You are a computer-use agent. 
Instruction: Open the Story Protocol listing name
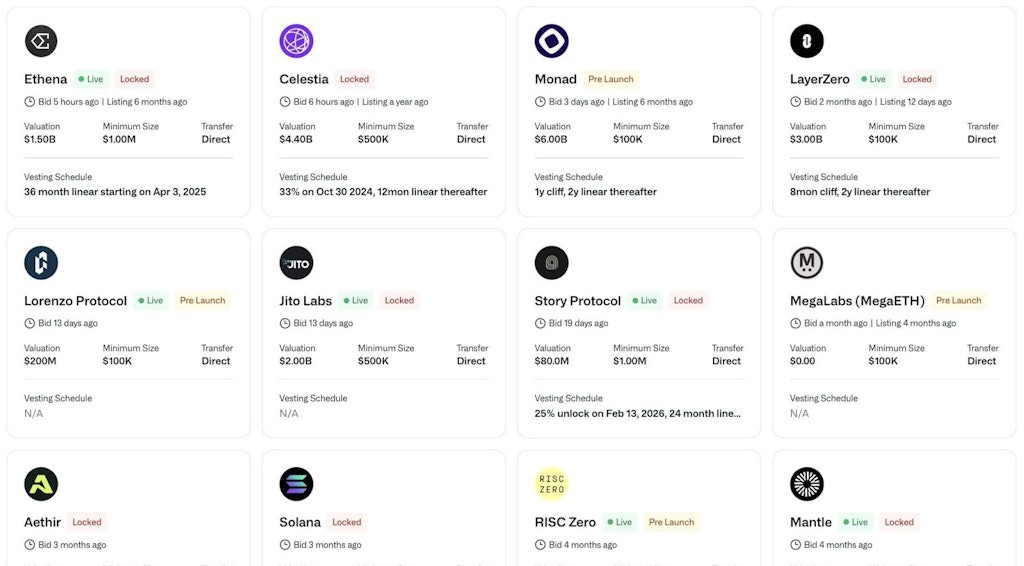pos(578,301)
